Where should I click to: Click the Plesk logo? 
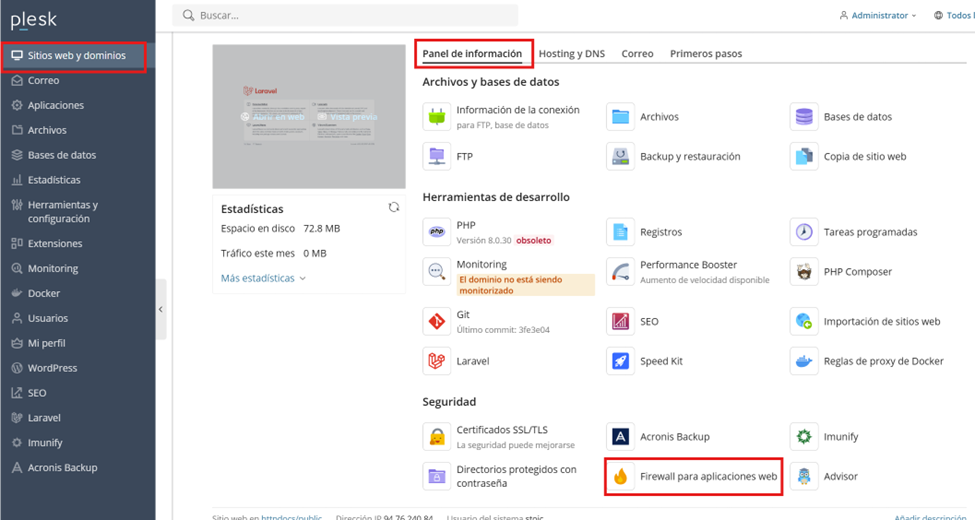[34, 21]
